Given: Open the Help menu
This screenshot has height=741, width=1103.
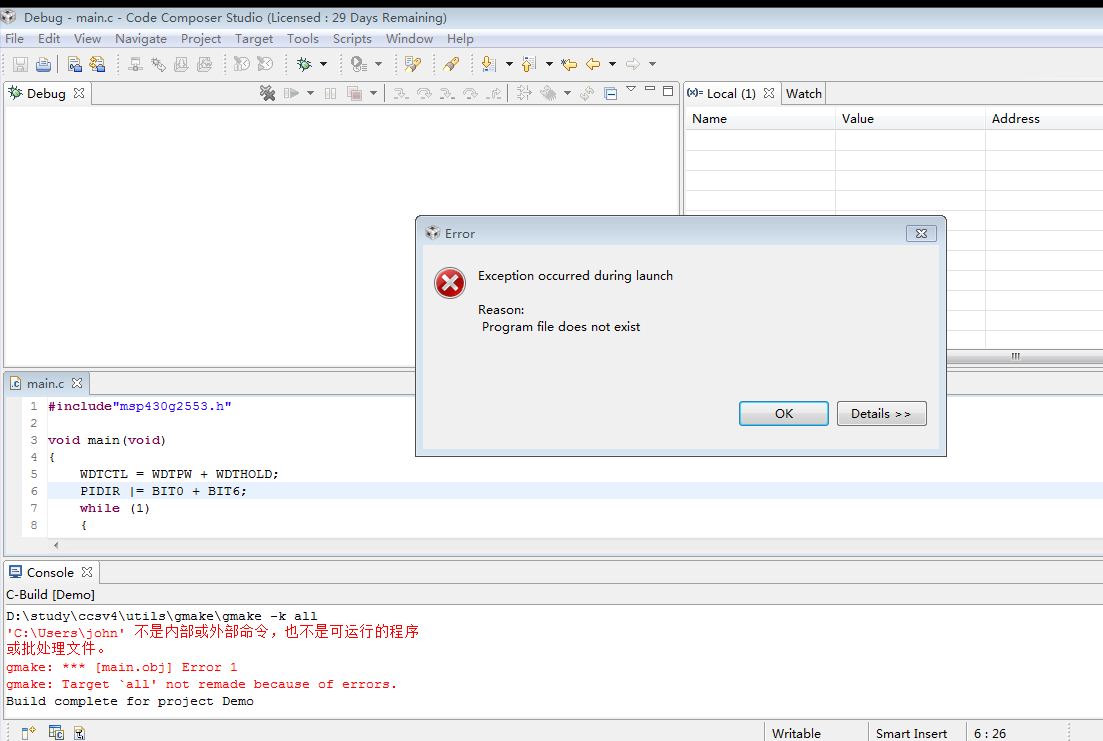Looking at the screenshot, I should [x=460, y=39].
